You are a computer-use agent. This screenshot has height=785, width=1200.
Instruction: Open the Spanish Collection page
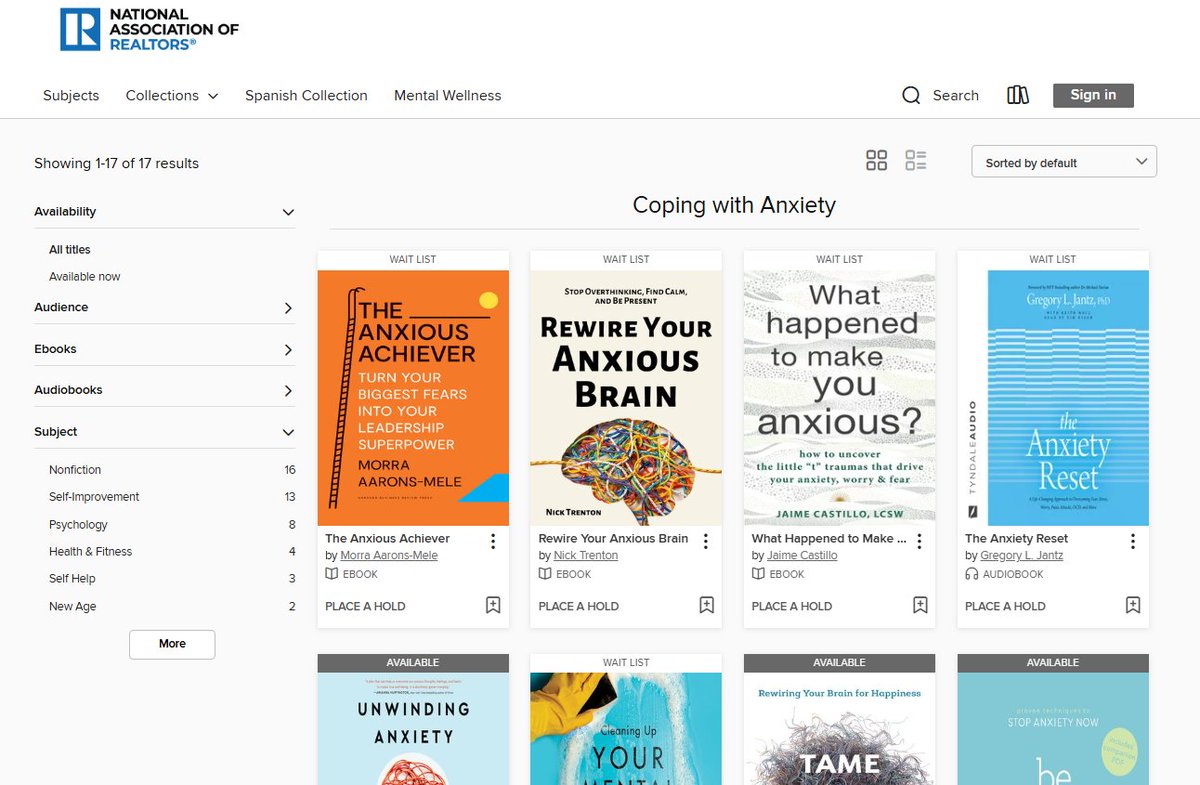pos(306,96)
